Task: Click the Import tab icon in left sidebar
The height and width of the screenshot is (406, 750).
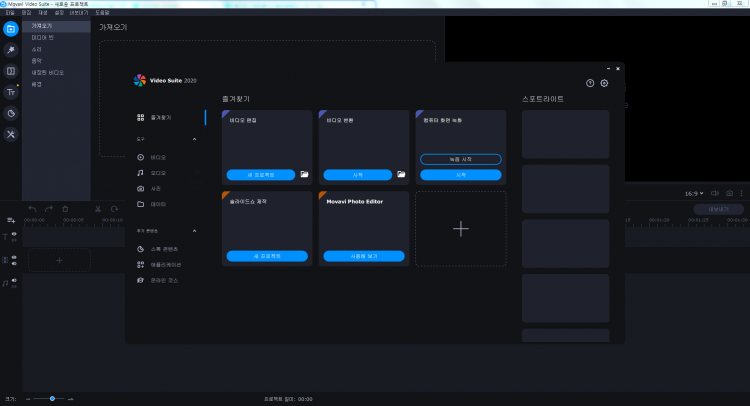Action: tap(11, 29)
